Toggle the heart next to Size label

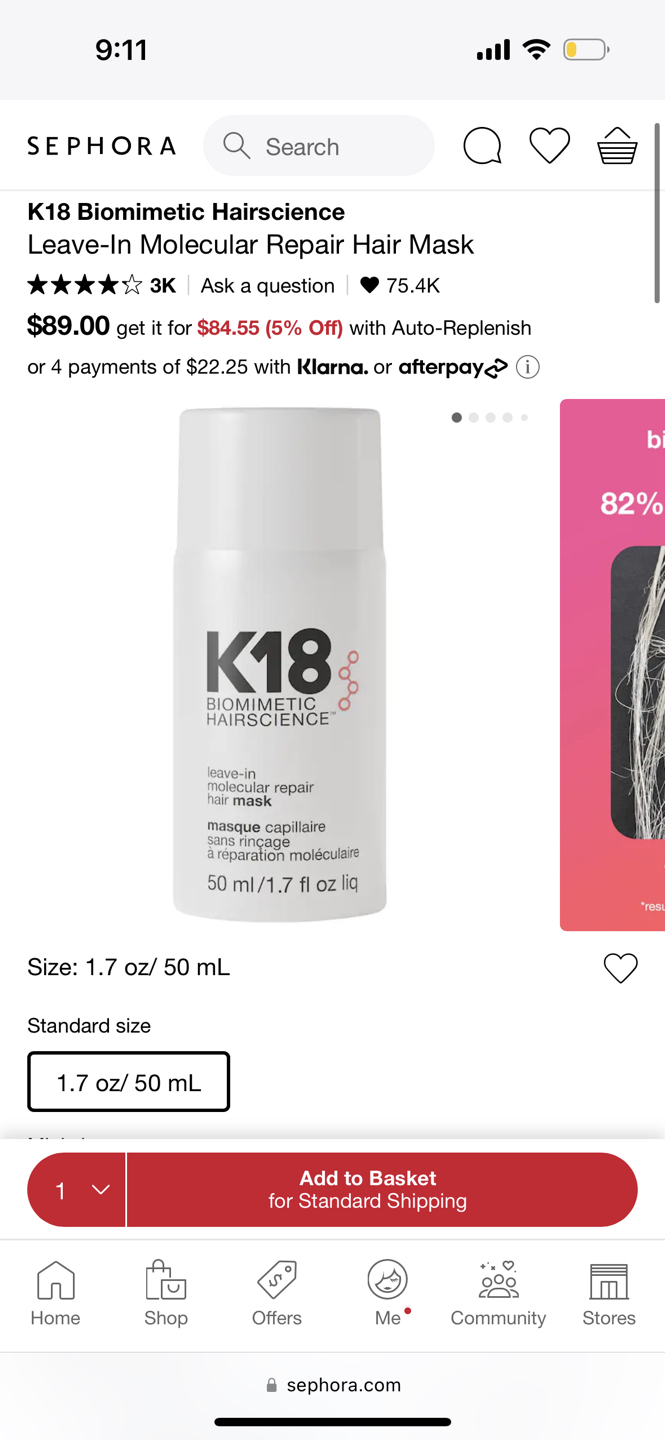[x=620, y=968]
